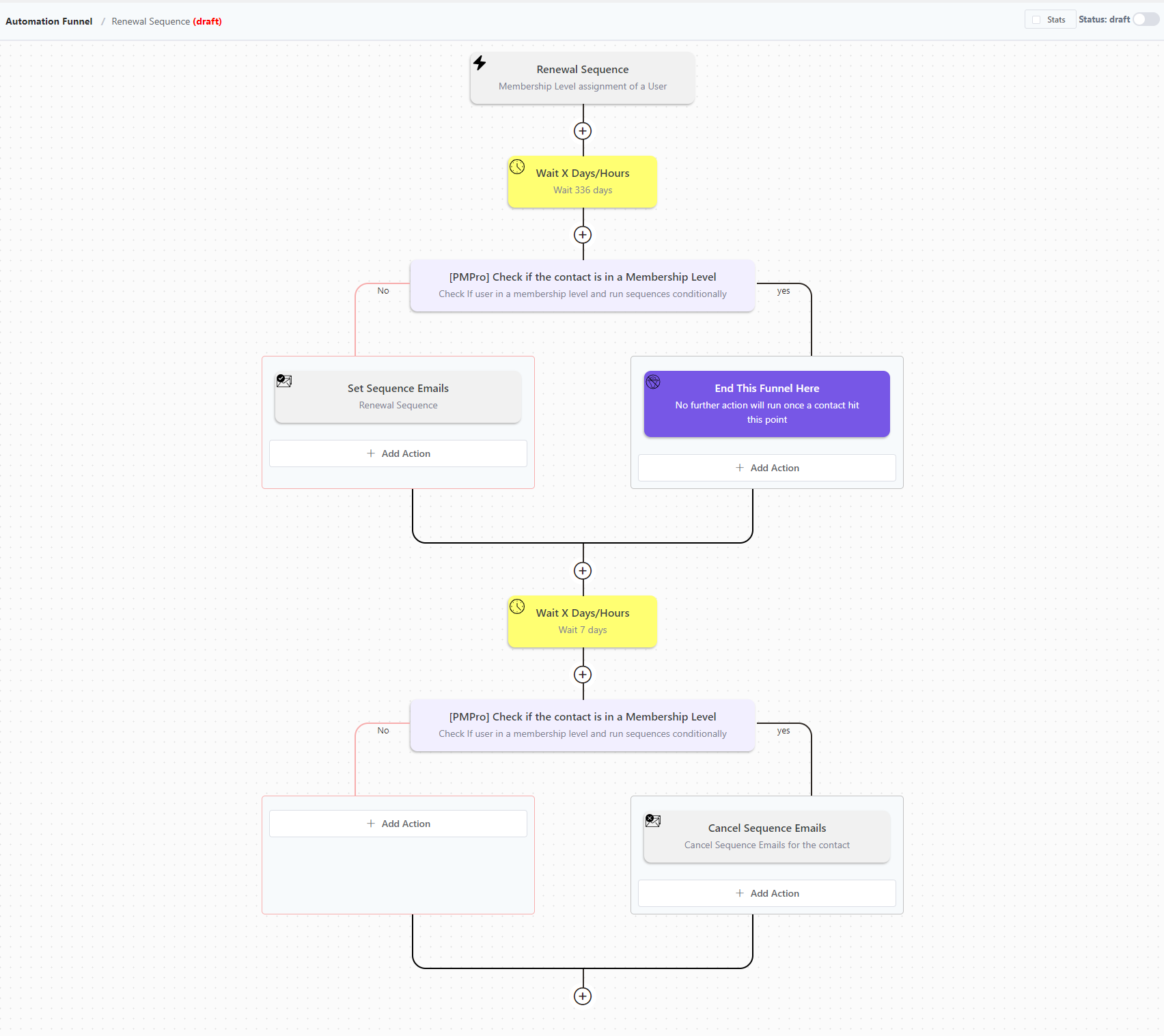
Task: Click the email icon on Cancel Sequence Emails
Action: click(x=653, y=821)
